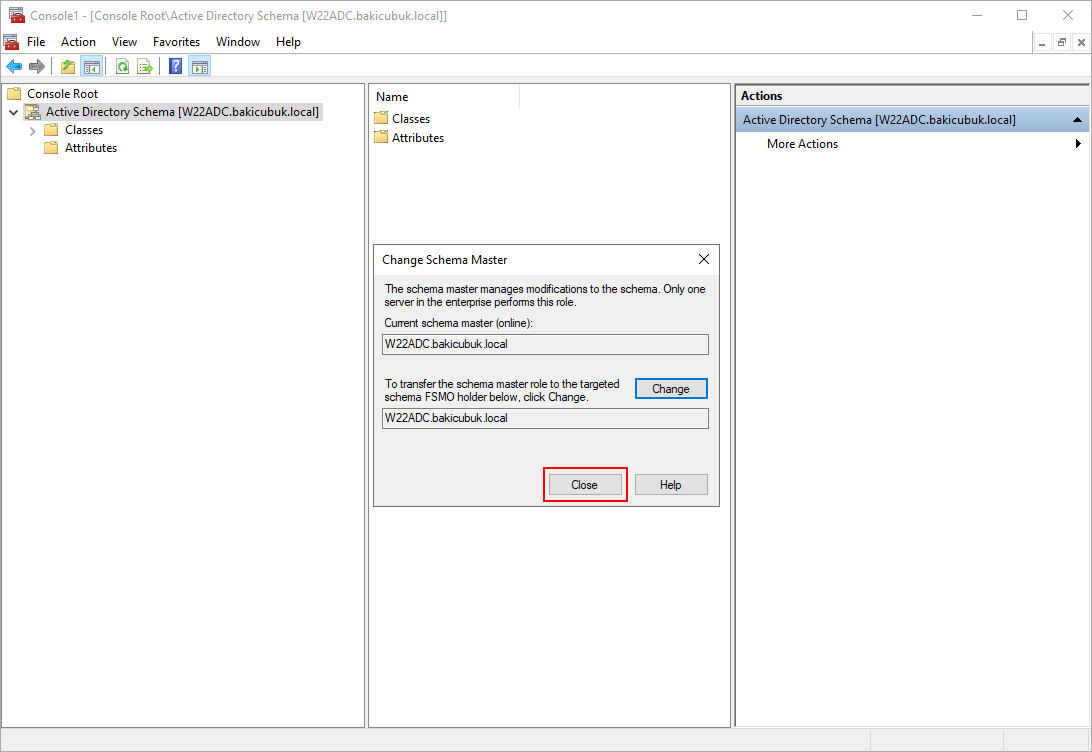Restore down the inner MDI console window
The image size is (1092, 752).
coord(1062,42)
